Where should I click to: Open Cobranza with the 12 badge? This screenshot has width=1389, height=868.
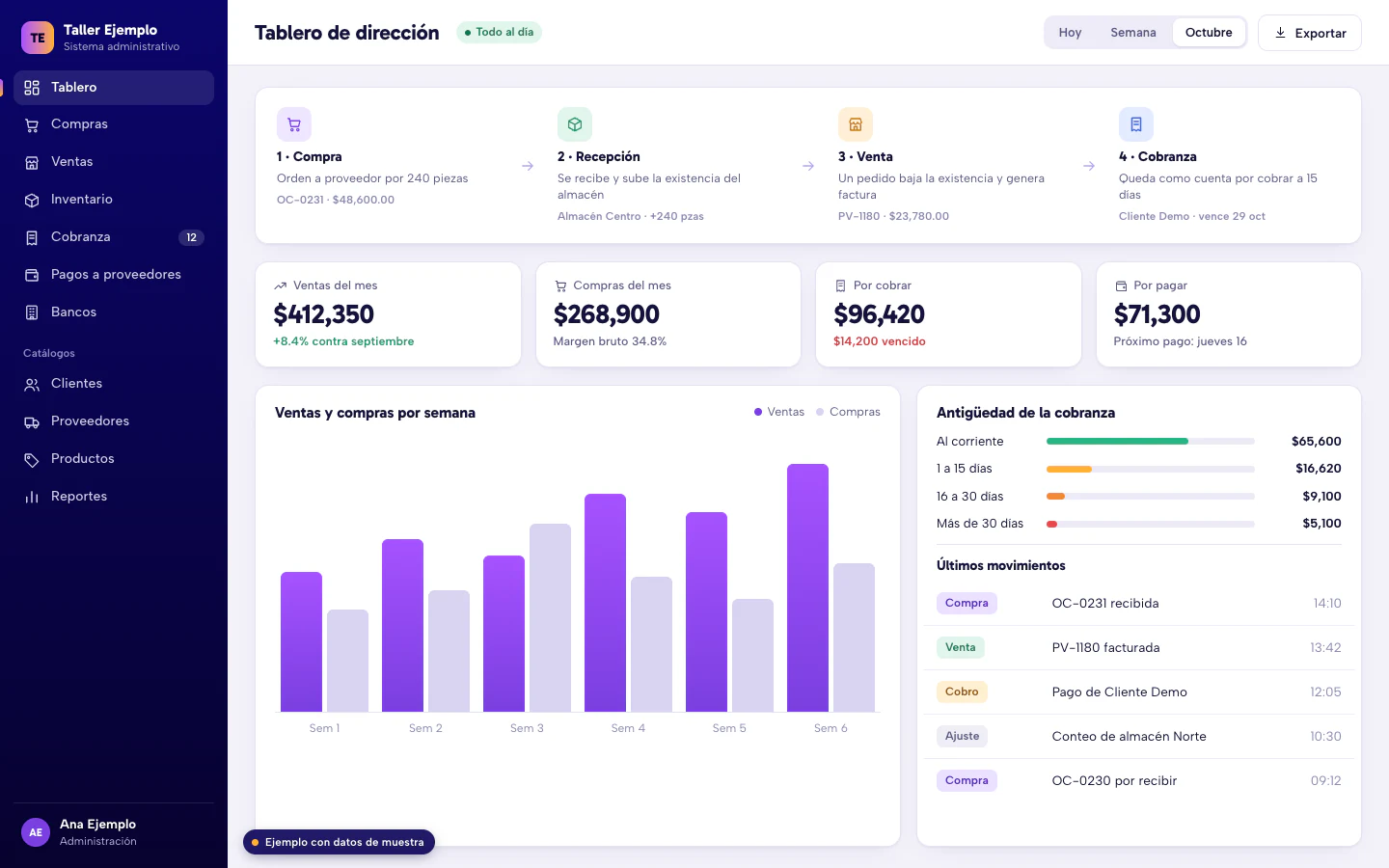pos(114,237)
